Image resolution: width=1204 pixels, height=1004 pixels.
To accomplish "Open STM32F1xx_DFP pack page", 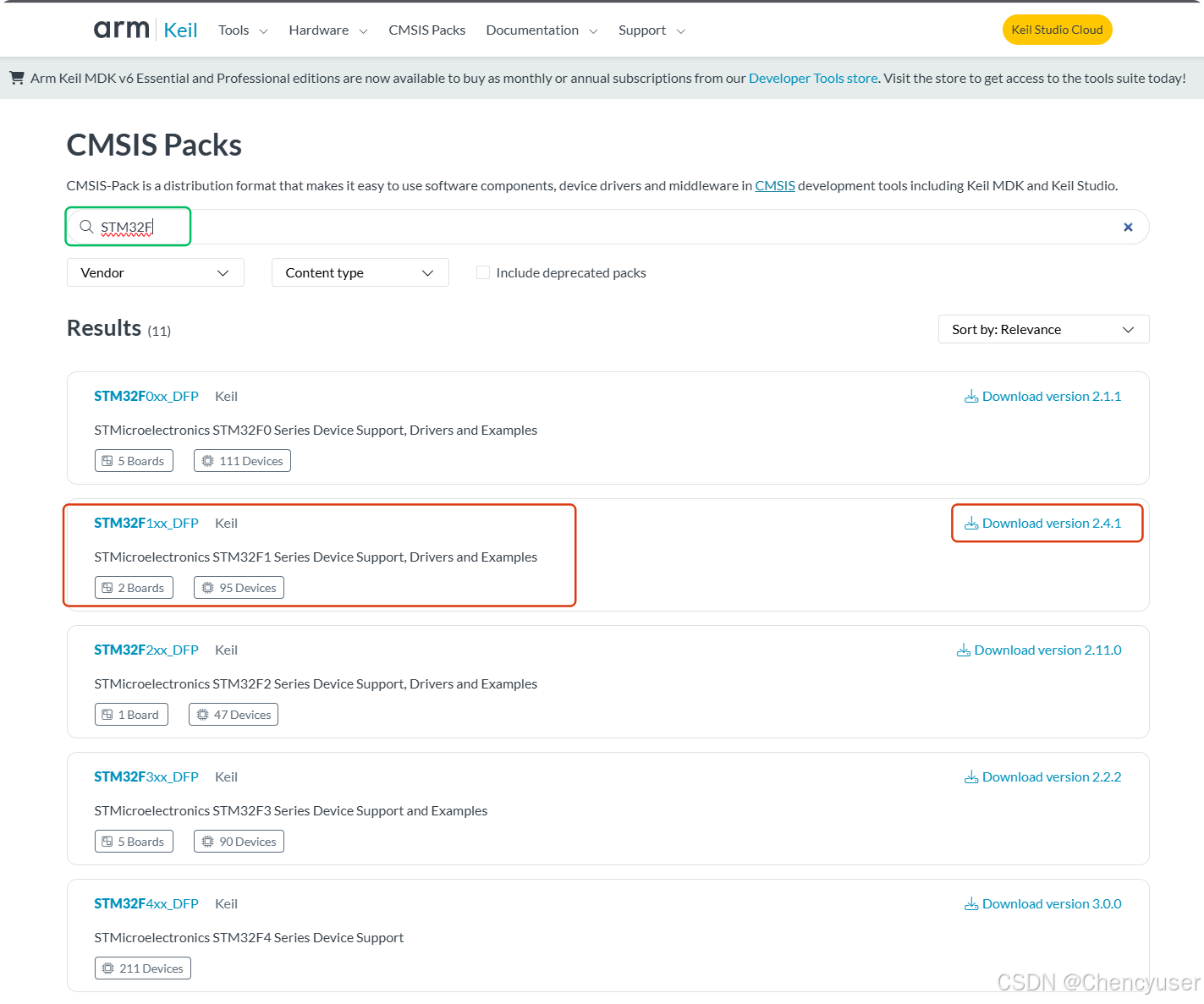I will [x=146, y=523].
